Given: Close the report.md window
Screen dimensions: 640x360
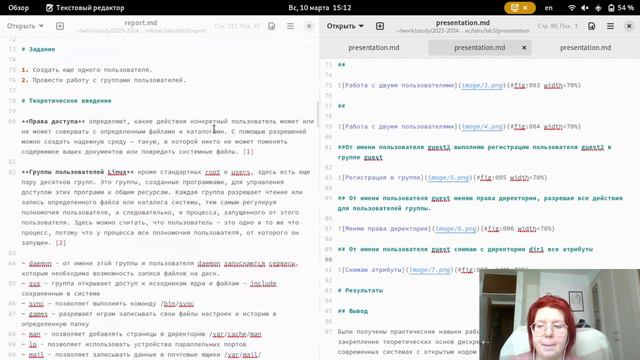Looking at the screenshot, I should (309, 26).
